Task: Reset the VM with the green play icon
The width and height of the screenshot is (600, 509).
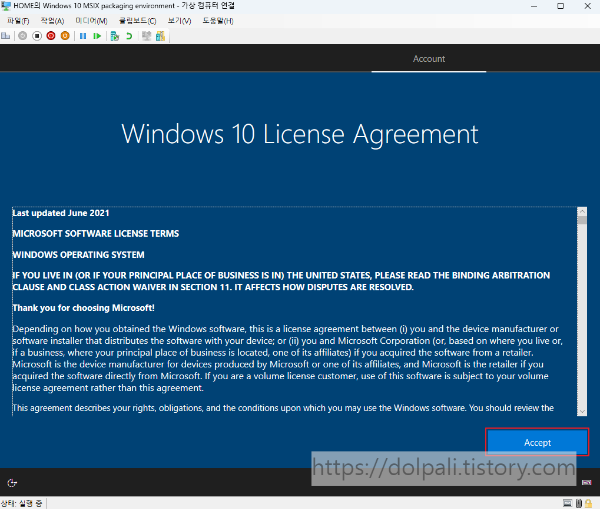Action: click(x=97, y=36)
